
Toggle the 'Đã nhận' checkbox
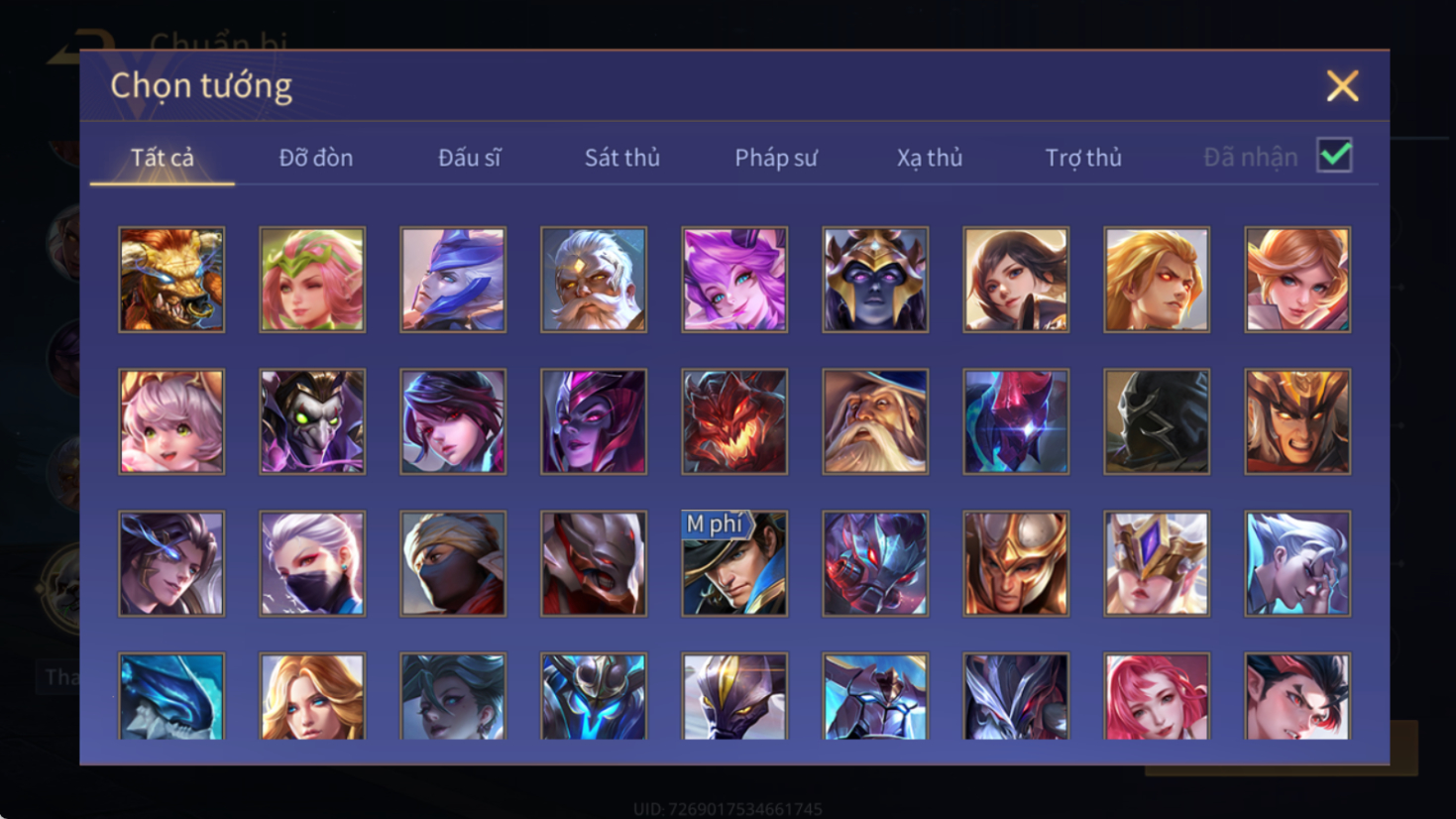click(1335, 156)
